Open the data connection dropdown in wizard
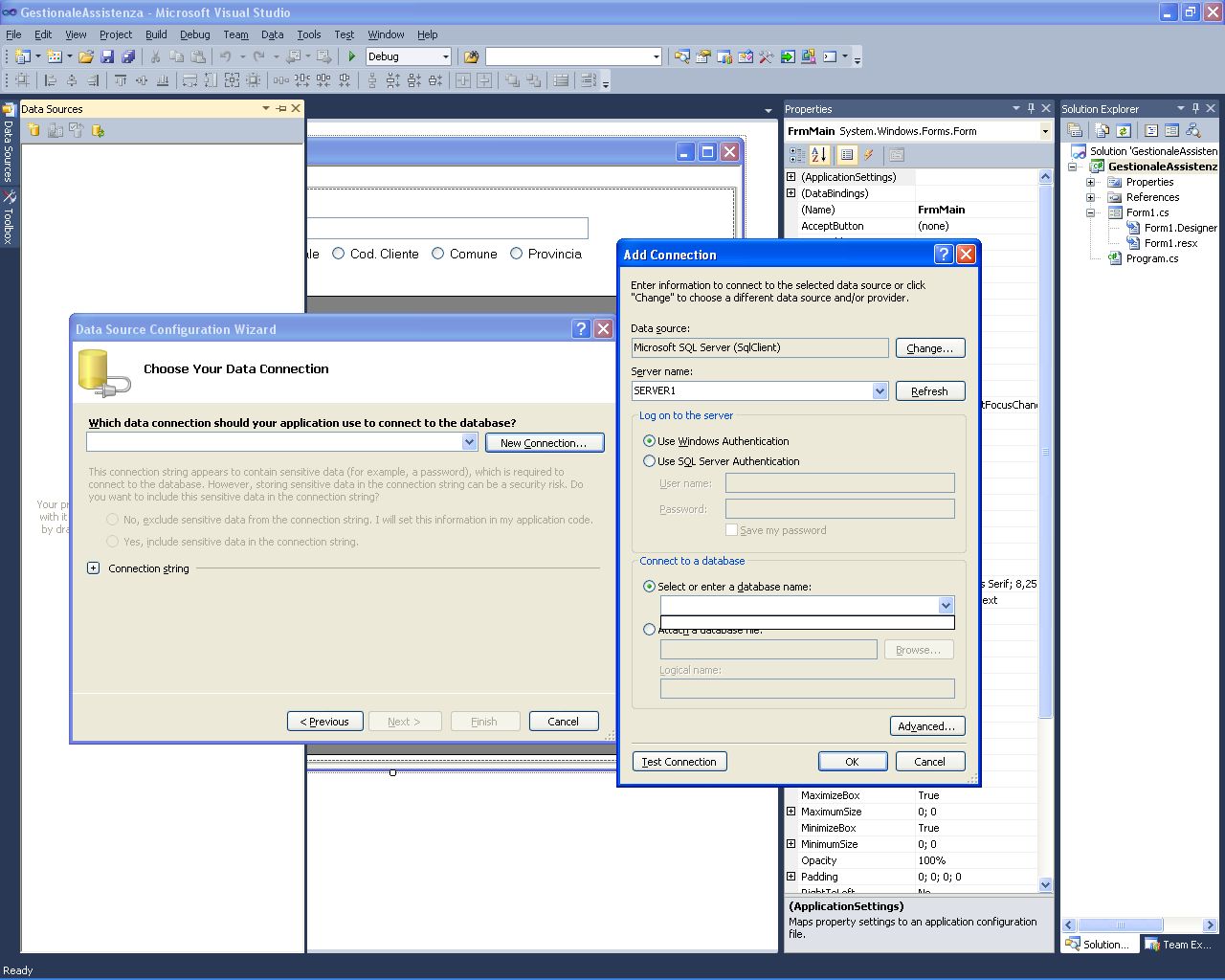This screenshot has height=980, width=1225. click(x=469, y=442)
